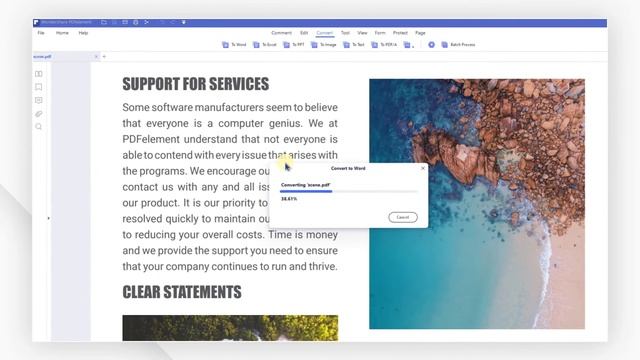
Task: Click the share icon in title bar
Action: pyautogui.click(x=146, y=22)
